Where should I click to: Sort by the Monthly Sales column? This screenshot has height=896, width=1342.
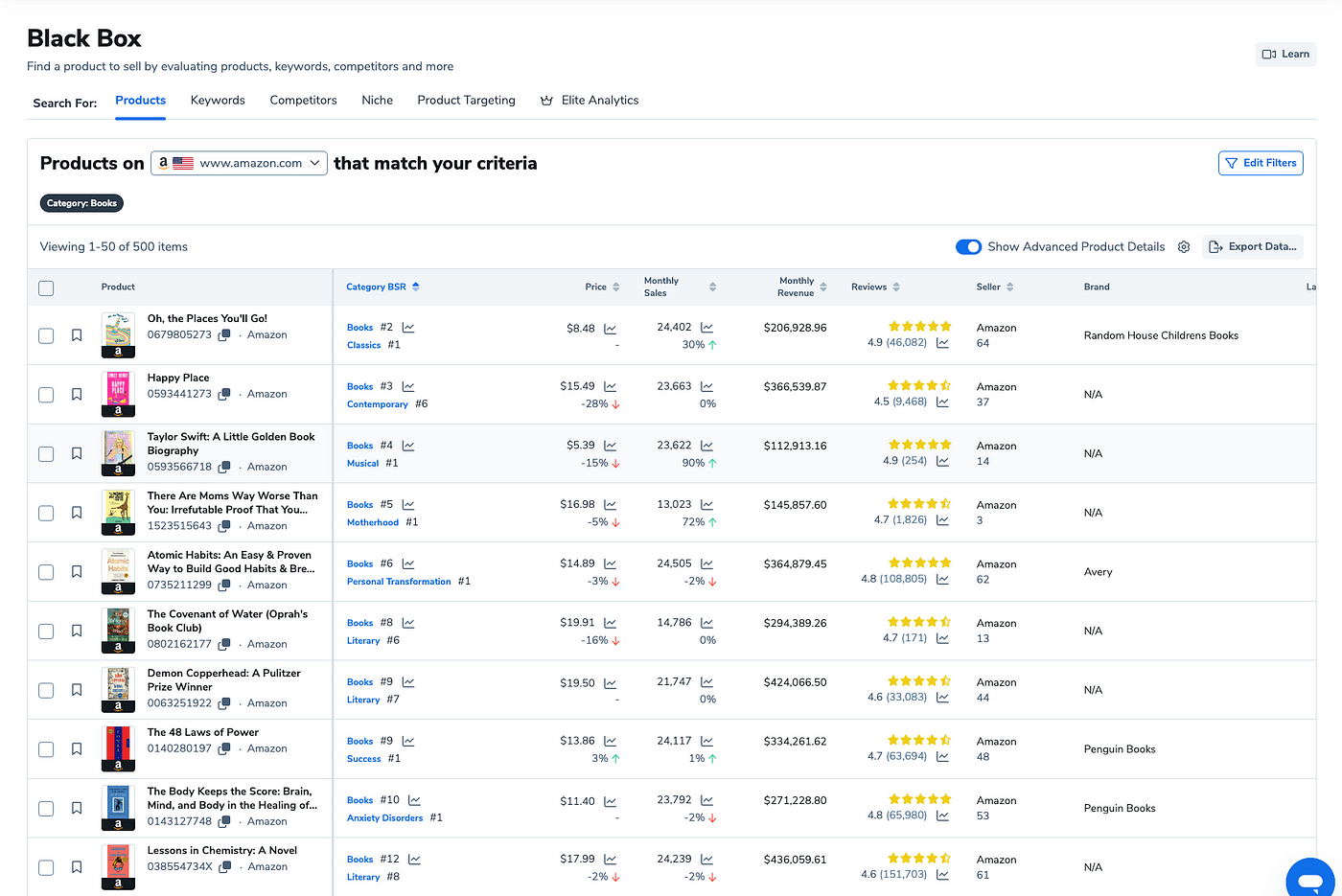tap(680, 287)
